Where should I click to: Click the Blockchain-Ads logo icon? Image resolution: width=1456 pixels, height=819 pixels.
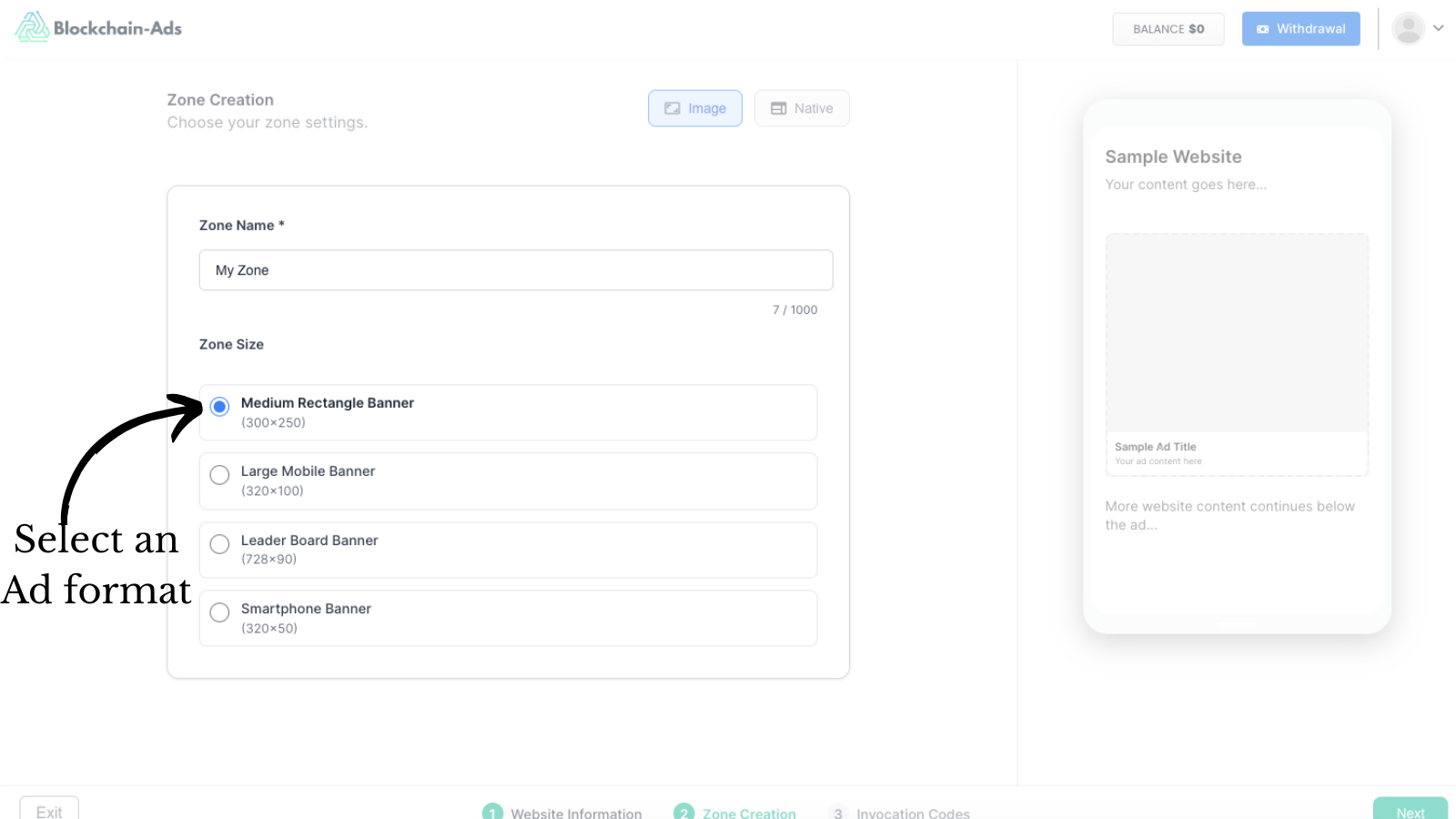(x=32, y=27)
